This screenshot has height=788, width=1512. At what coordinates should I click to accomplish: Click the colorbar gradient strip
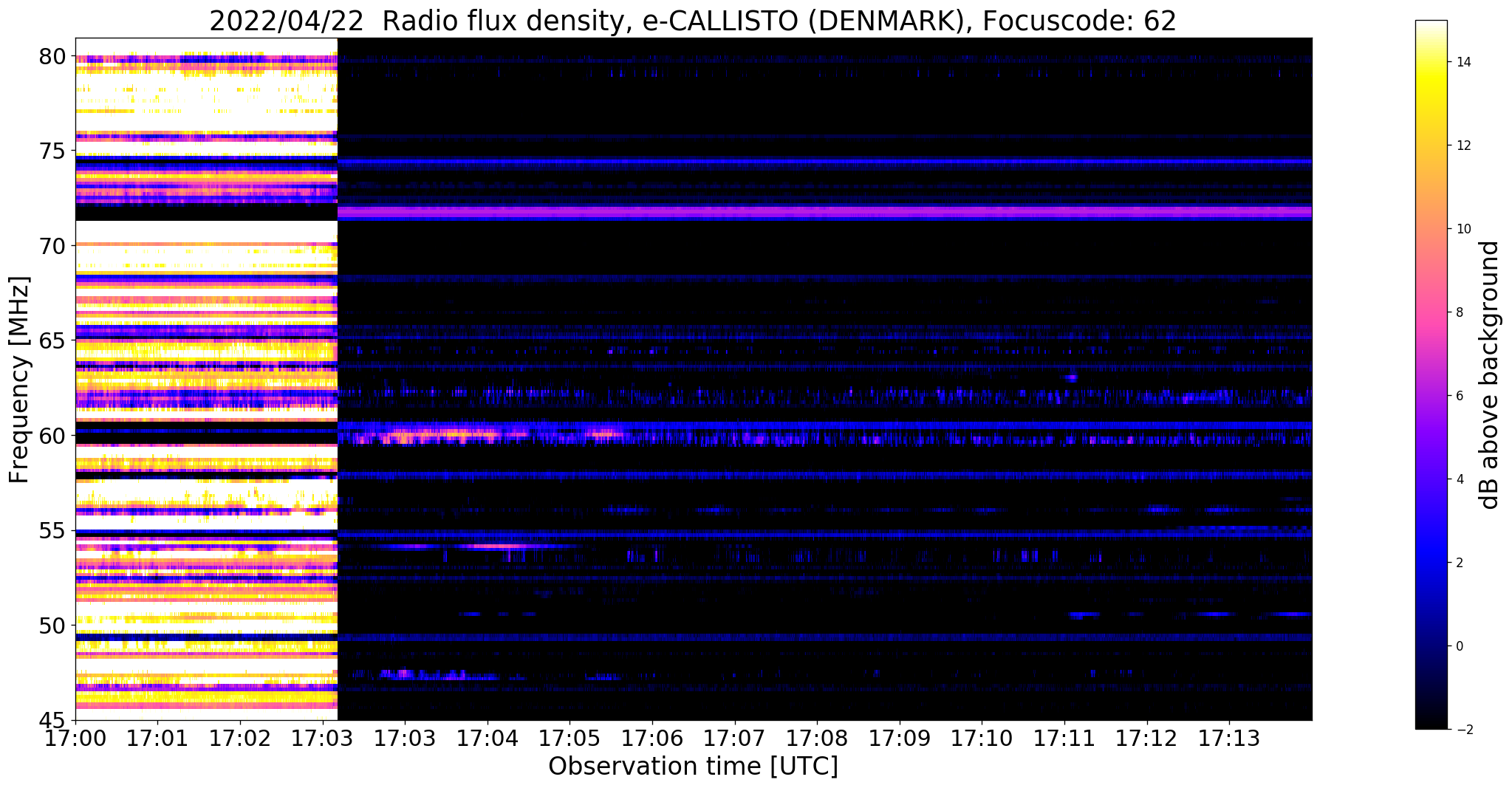(1431, 374)
